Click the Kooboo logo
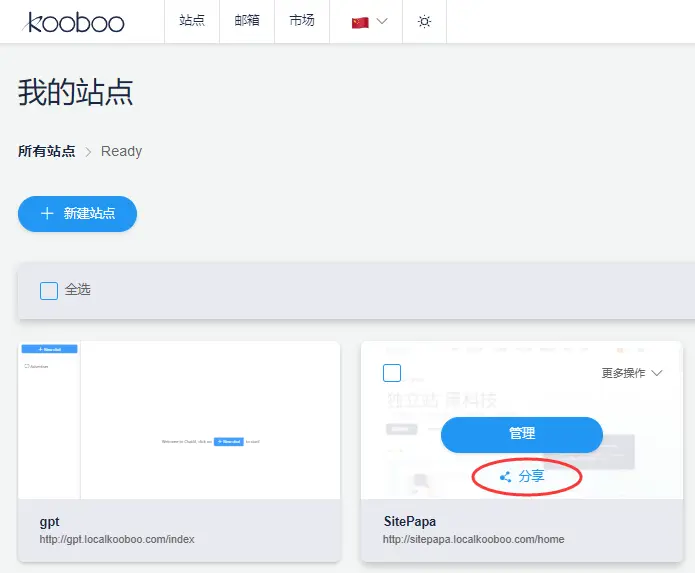 click(x=74, y=22)
